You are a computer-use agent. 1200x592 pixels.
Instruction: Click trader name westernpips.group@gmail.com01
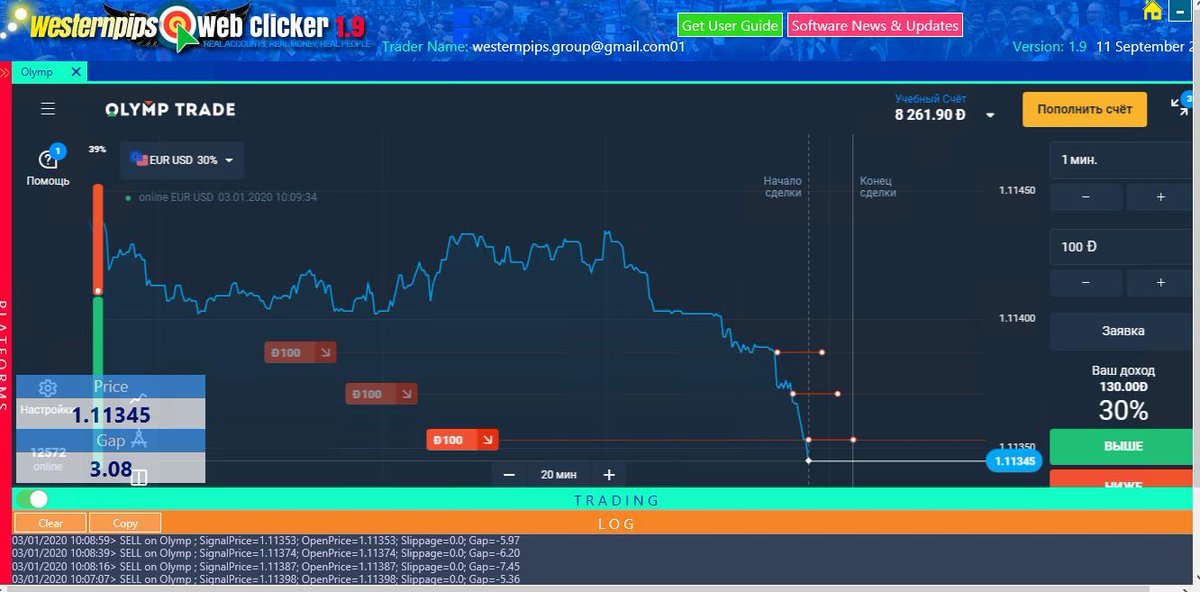578,47
